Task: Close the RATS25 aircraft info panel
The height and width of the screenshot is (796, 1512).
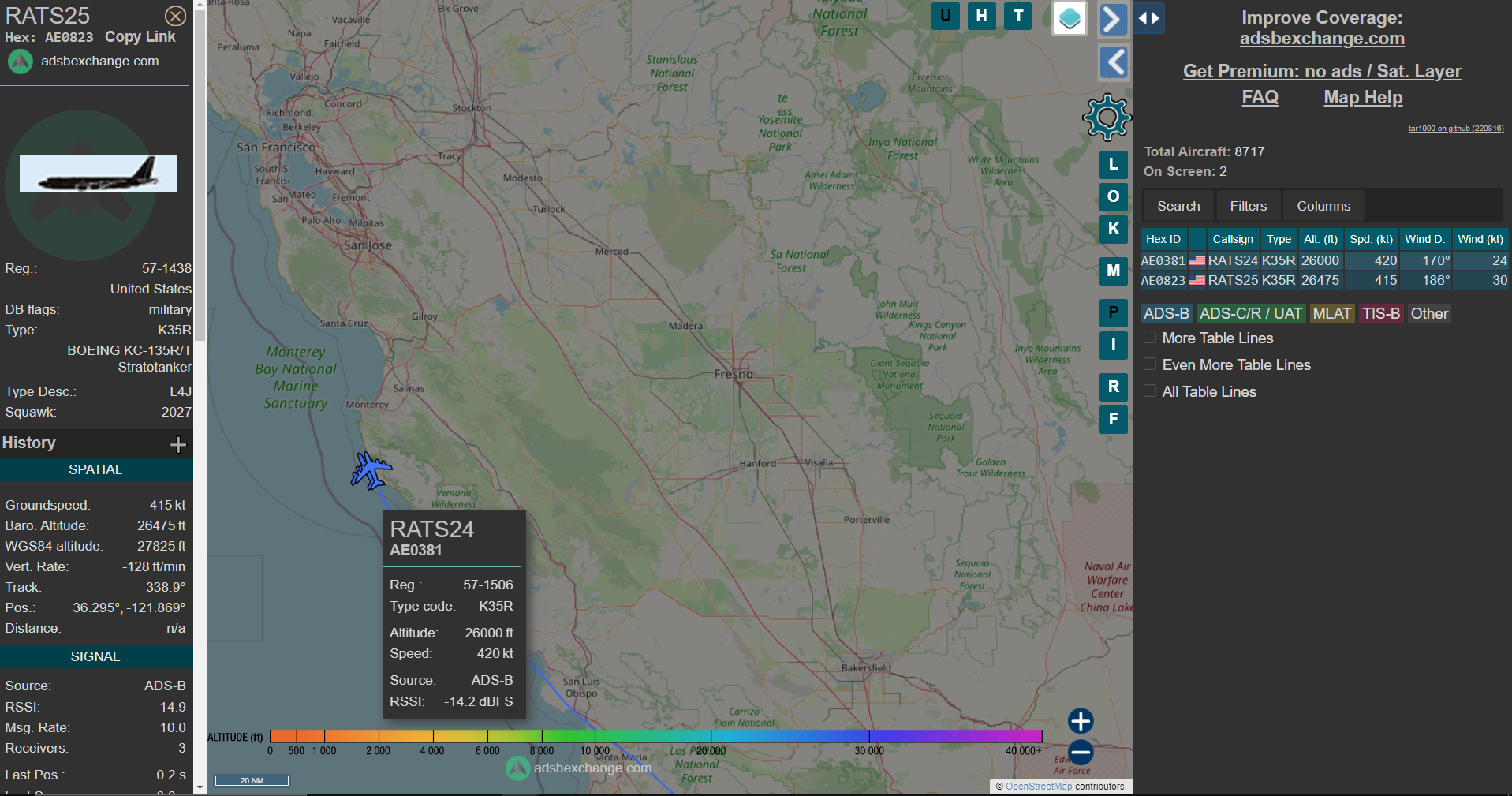Action: click(x=175, y=16)
